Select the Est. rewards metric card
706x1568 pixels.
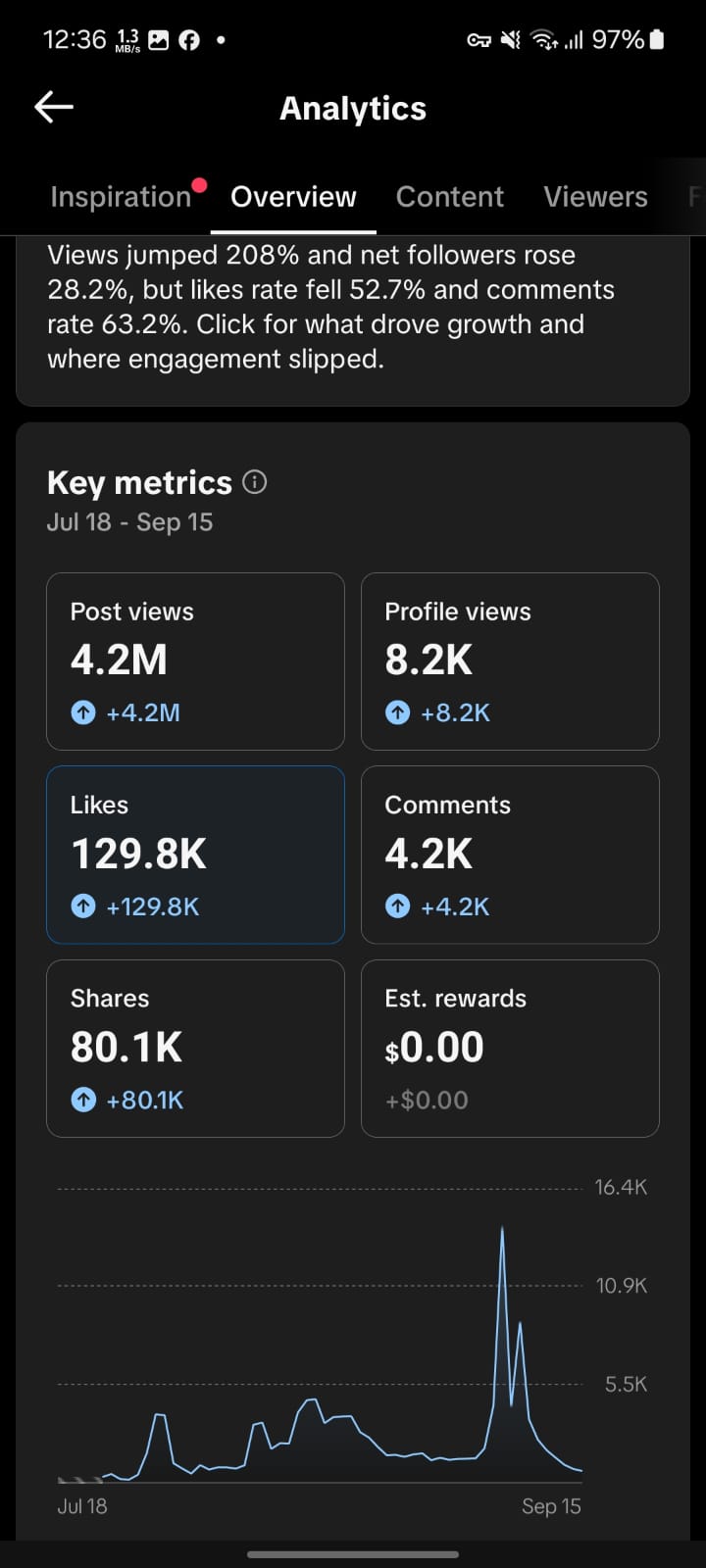pos(510,1049)
